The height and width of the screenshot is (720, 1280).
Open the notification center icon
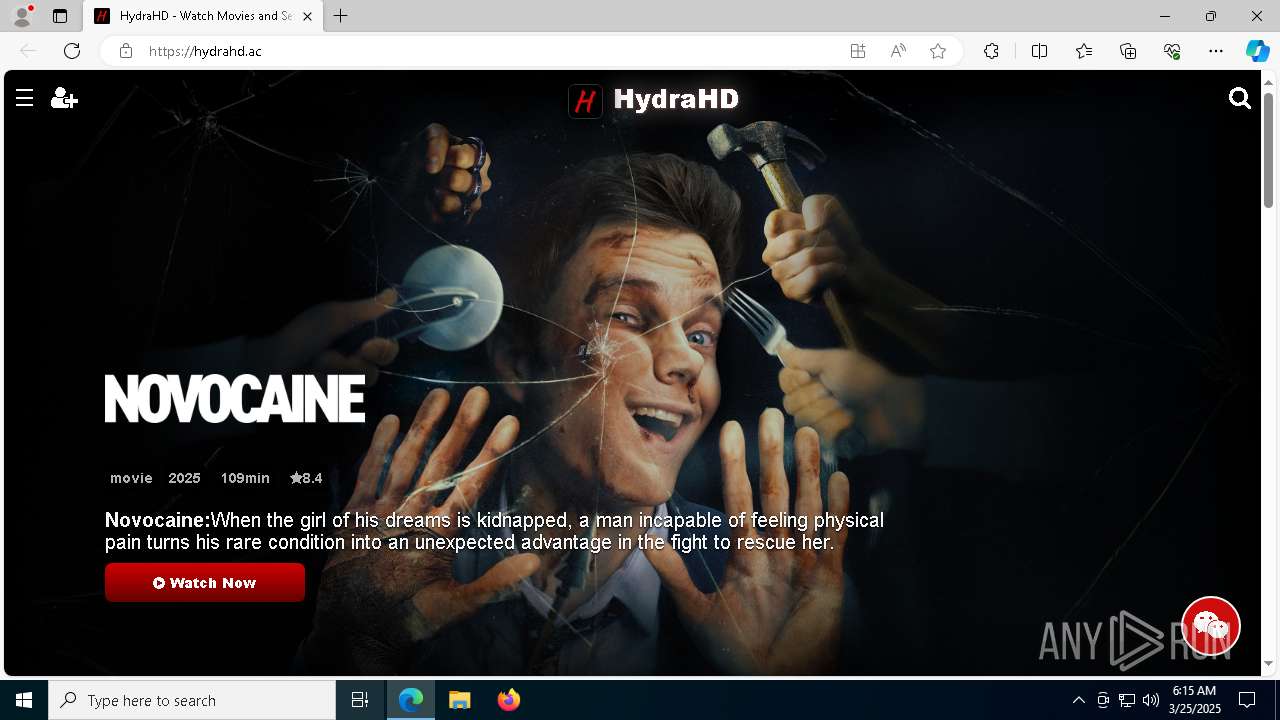pyautogui.click(x=1247, y=700)
